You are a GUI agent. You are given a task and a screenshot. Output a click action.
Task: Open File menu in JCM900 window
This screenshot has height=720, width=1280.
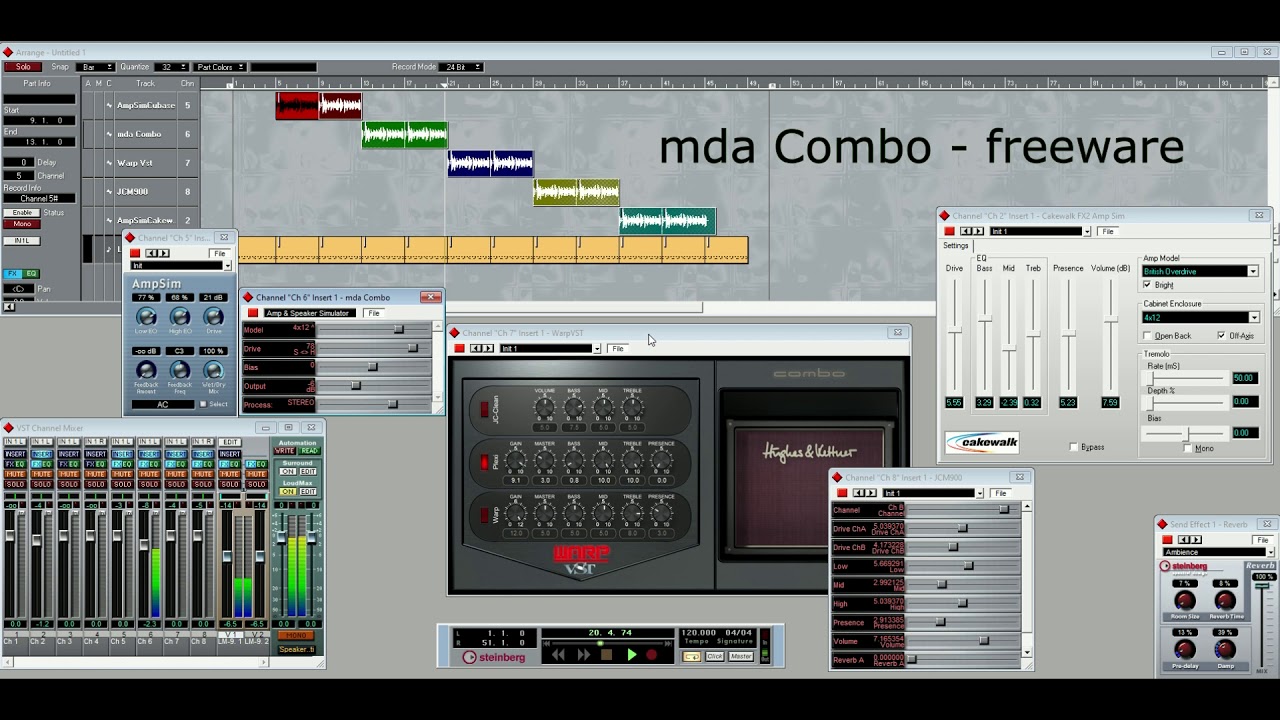tap(1001, 493)
